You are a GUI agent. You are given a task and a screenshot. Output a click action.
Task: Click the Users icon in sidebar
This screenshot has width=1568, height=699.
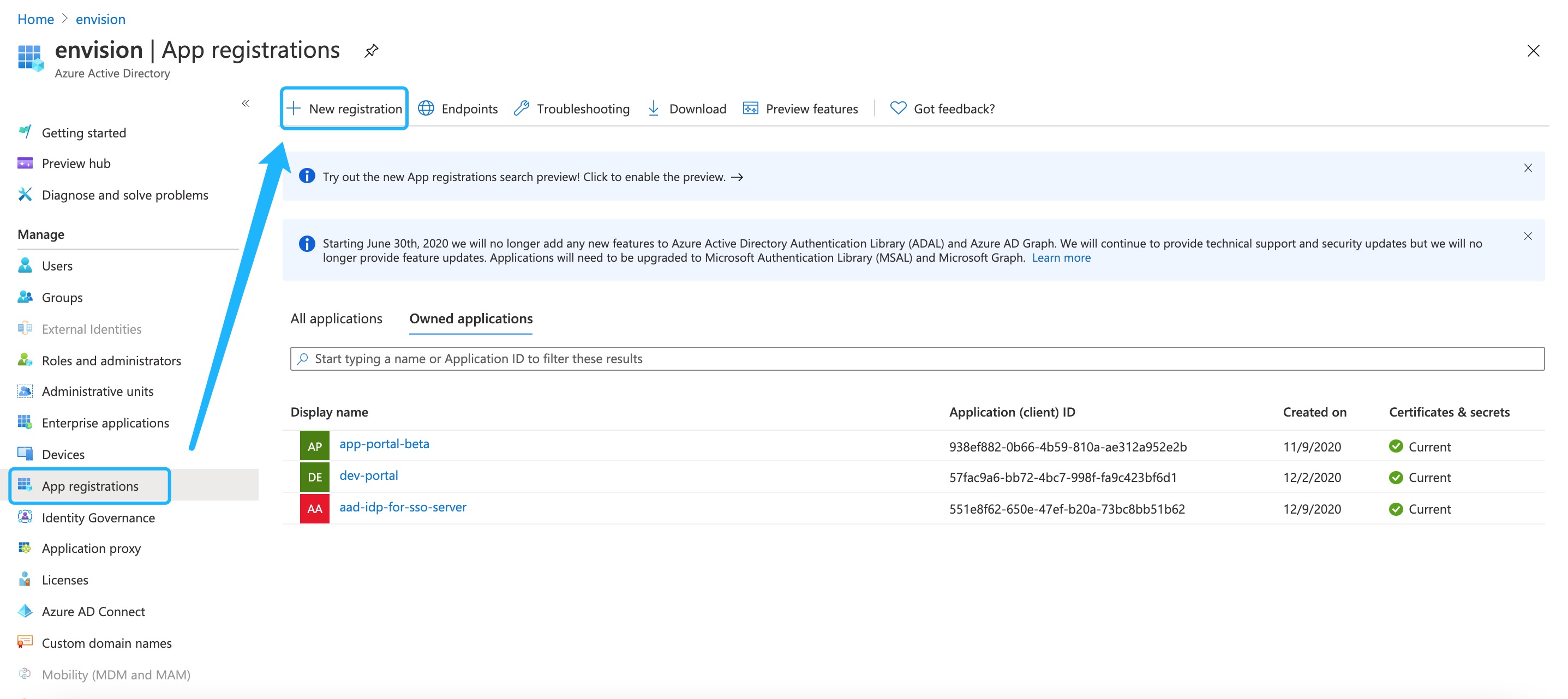25,266
